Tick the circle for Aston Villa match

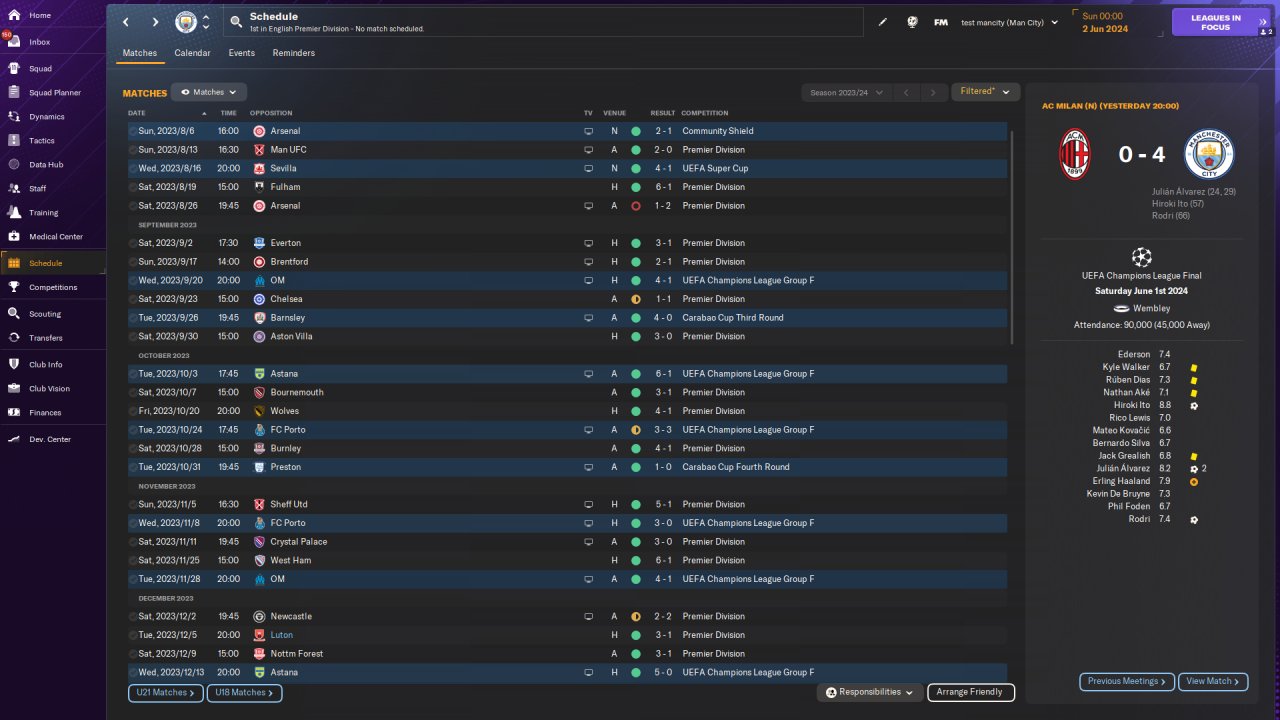(x=133, y=336)
